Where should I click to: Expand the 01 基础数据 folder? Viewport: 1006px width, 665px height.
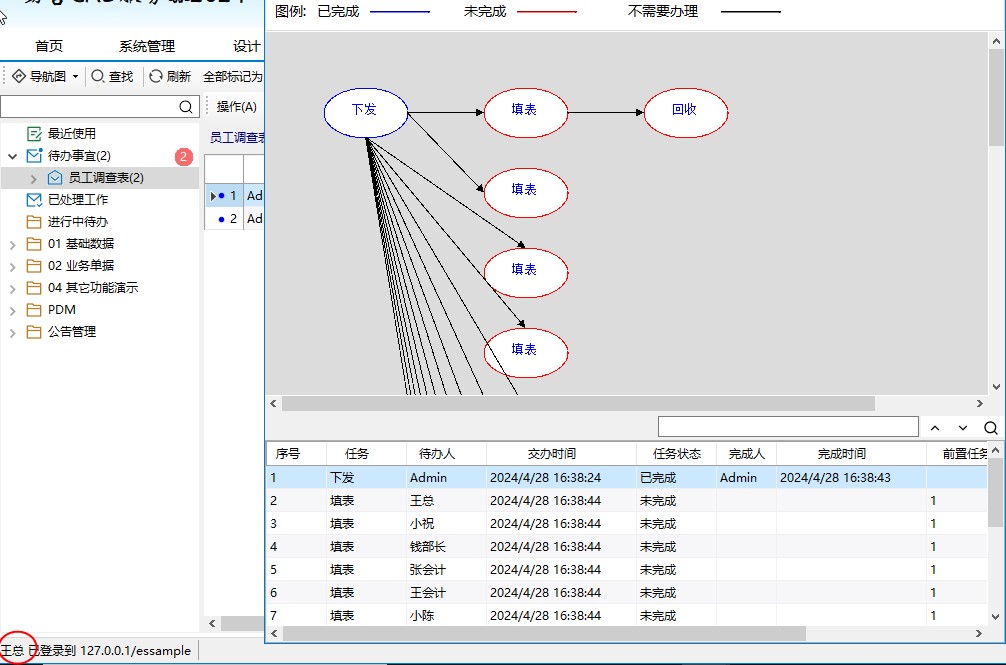point(12,244)
